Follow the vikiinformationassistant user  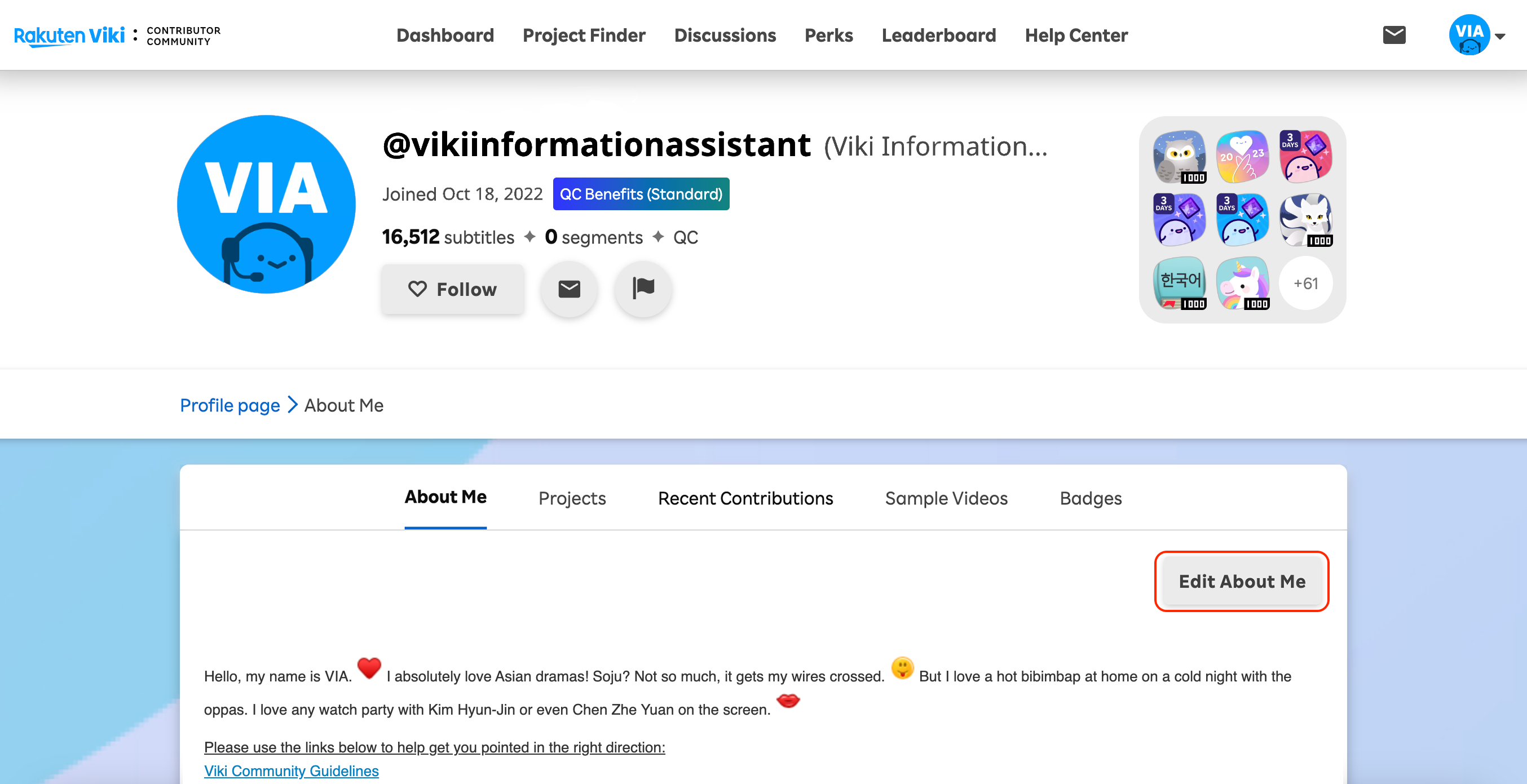click(453, 289)
